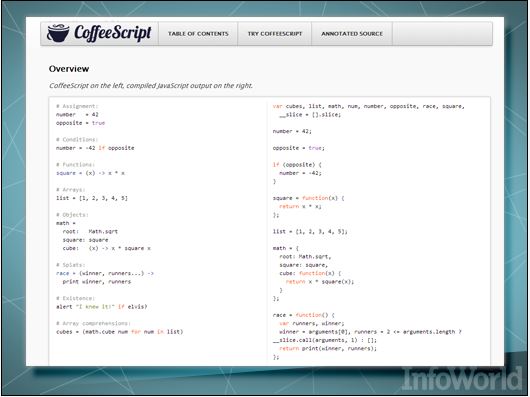Viewport: 530px width, 397px height.
Task: Click the CoffeeScript coffee cup logo icon
Action: pos(58,33)
